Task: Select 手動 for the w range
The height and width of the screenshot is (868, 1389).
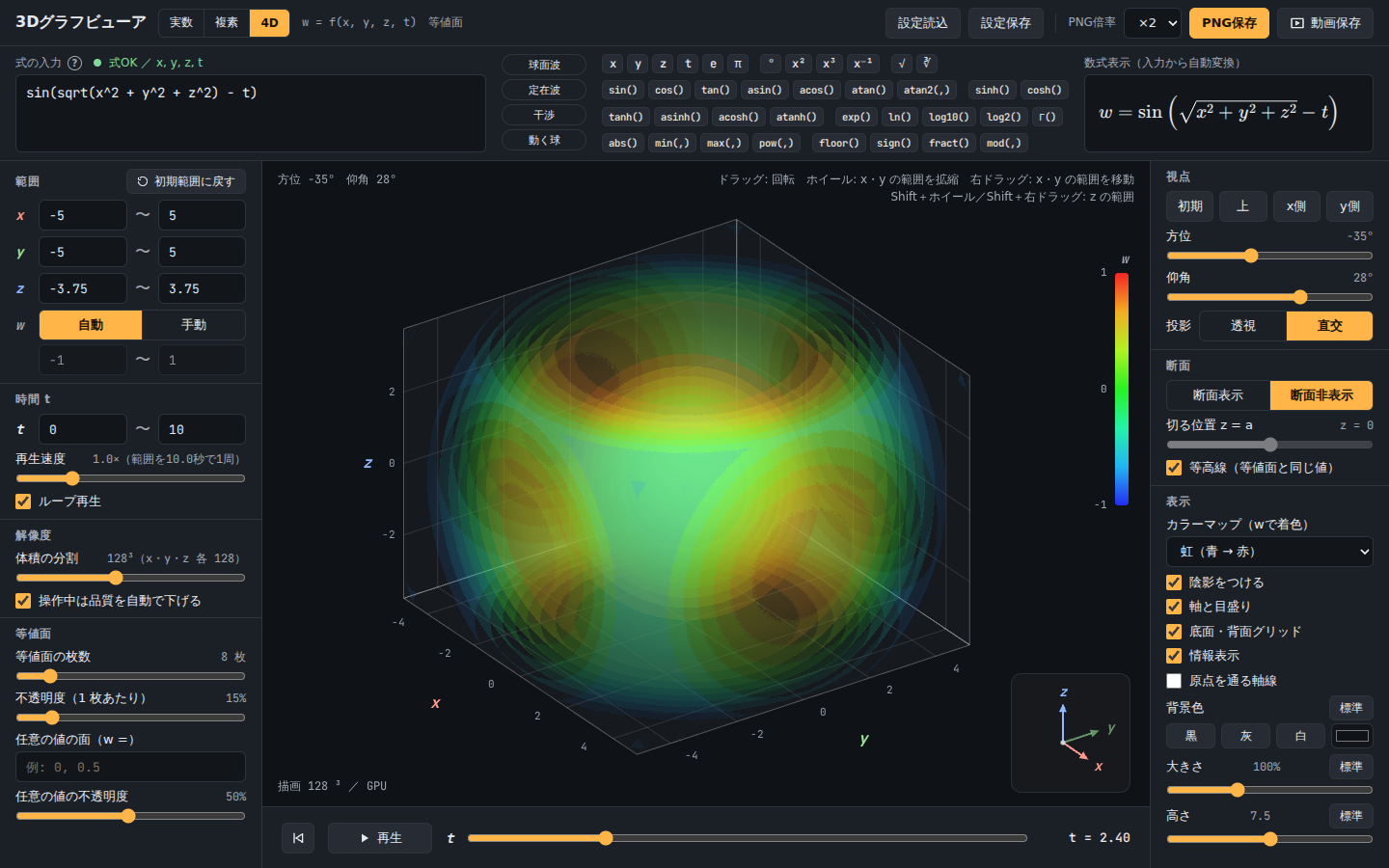Action: point(194,325)
